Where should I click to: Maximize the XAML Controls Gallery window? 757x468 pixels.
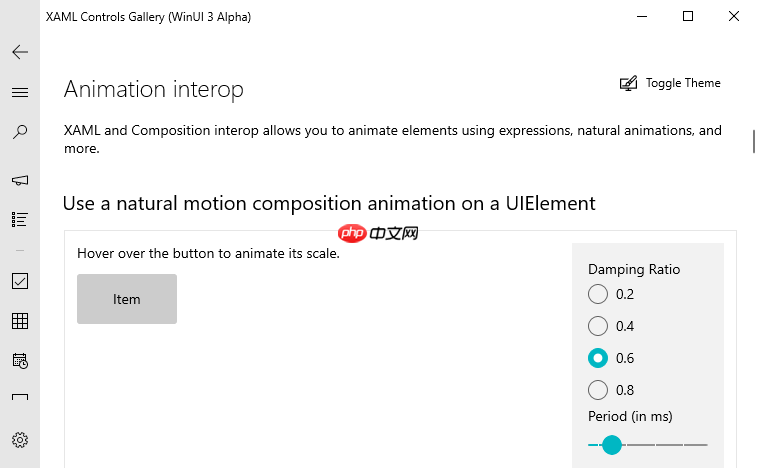688,16
